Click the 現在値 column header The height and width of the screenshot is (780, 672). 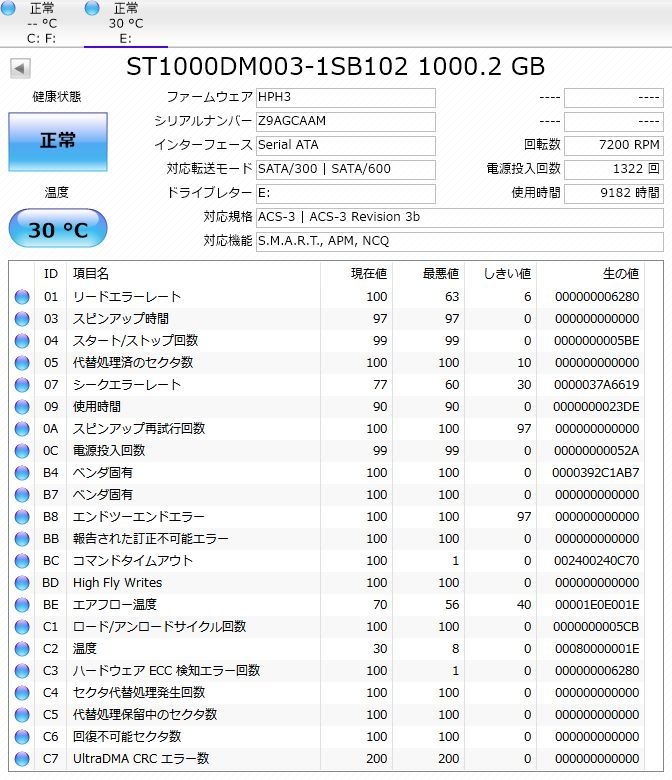tap(369, 274)
